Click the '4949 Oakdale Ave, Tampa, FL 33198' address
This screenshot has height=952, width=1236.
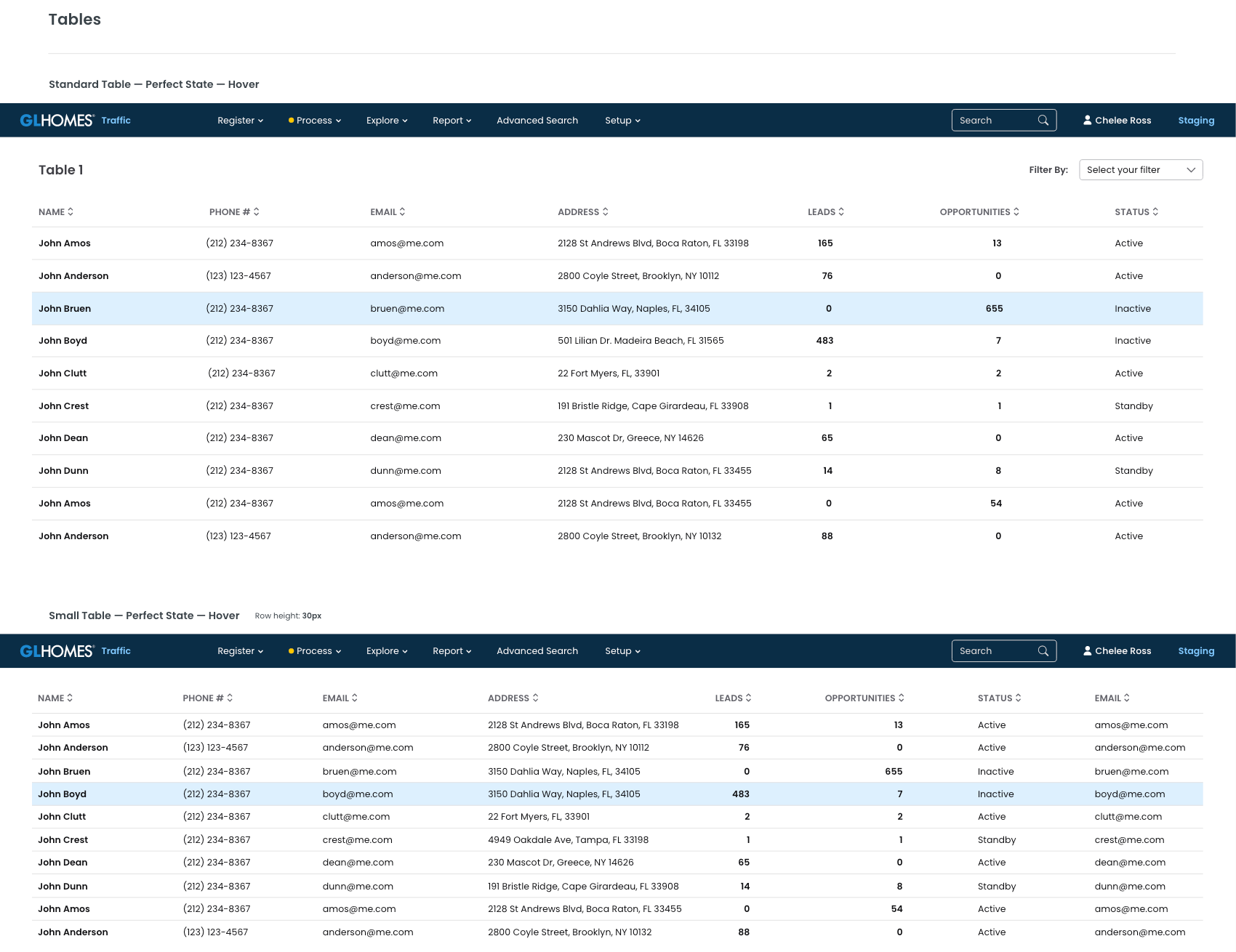click(x=568, y=840)
